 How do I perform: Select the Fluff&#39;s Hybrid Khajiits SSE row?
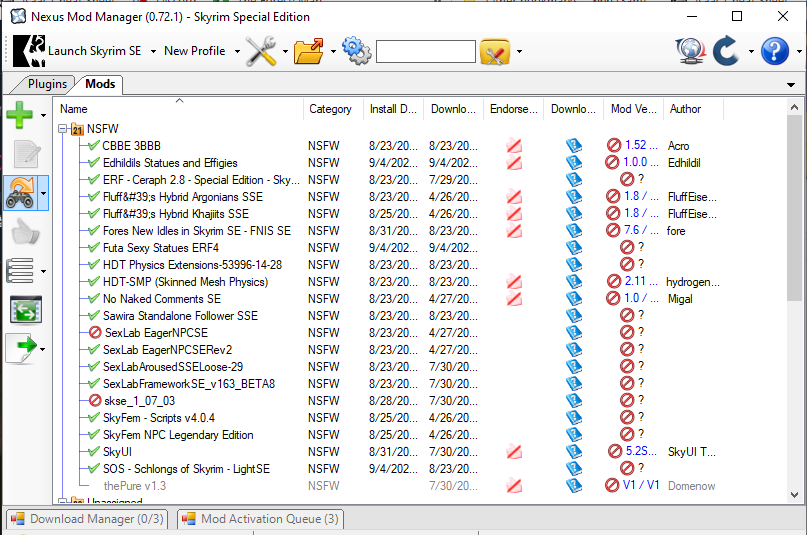176,213
